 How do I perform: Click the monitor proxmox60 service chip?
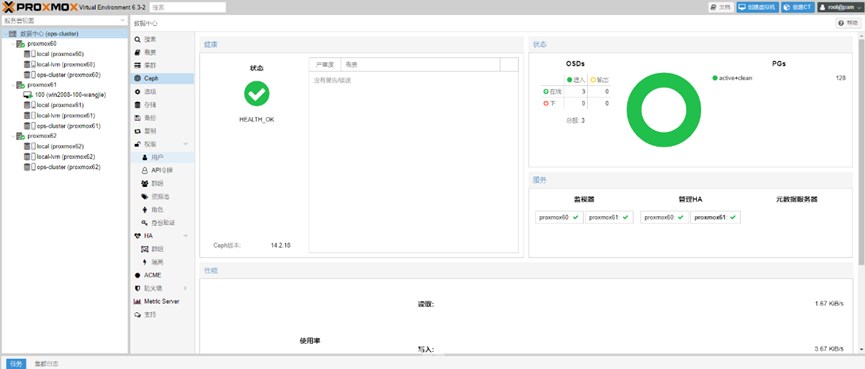[x=559, y=217]
